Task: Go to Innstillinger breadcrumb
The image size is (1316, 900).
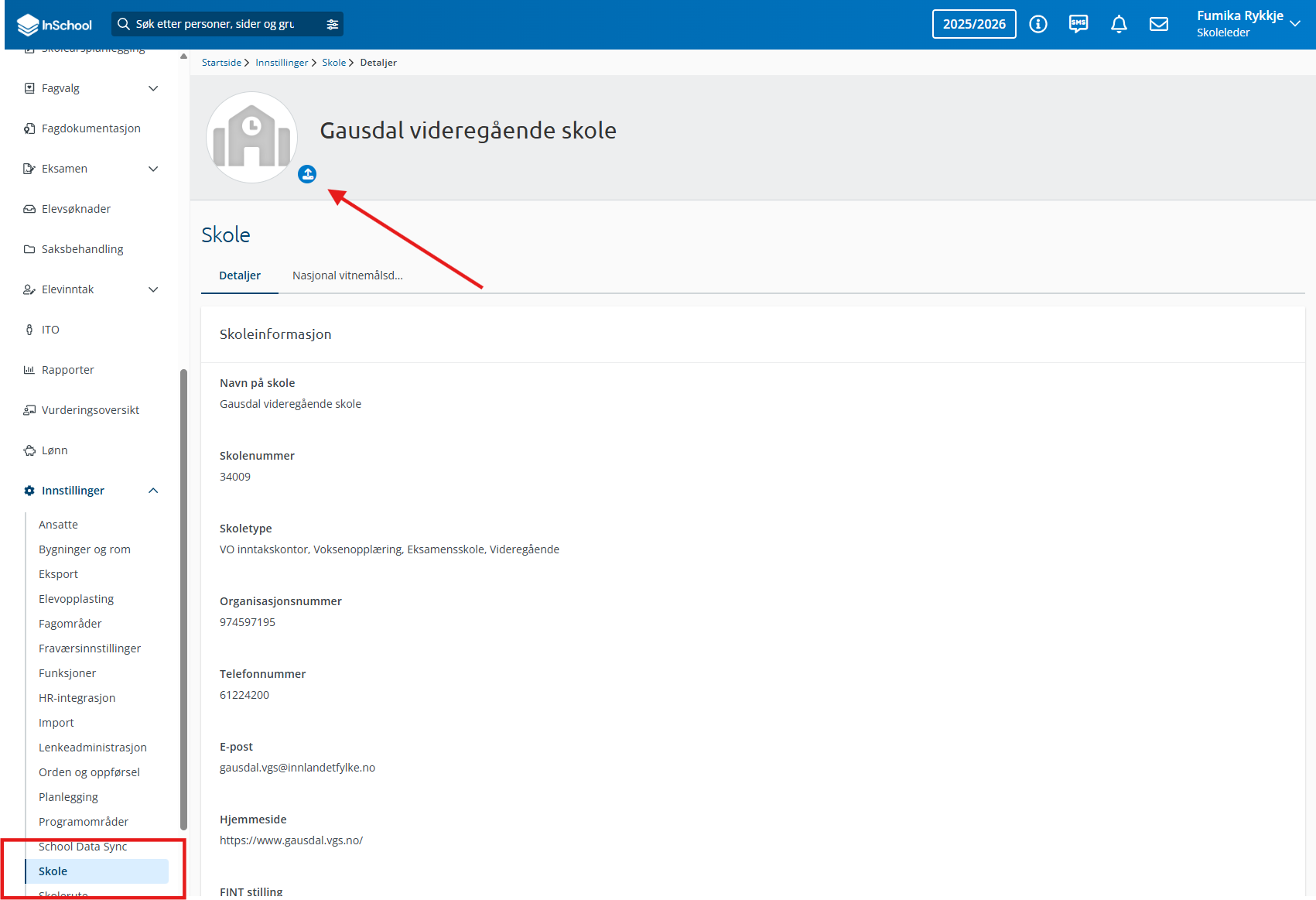Action: pyautogui.click(x=282, y=63)
